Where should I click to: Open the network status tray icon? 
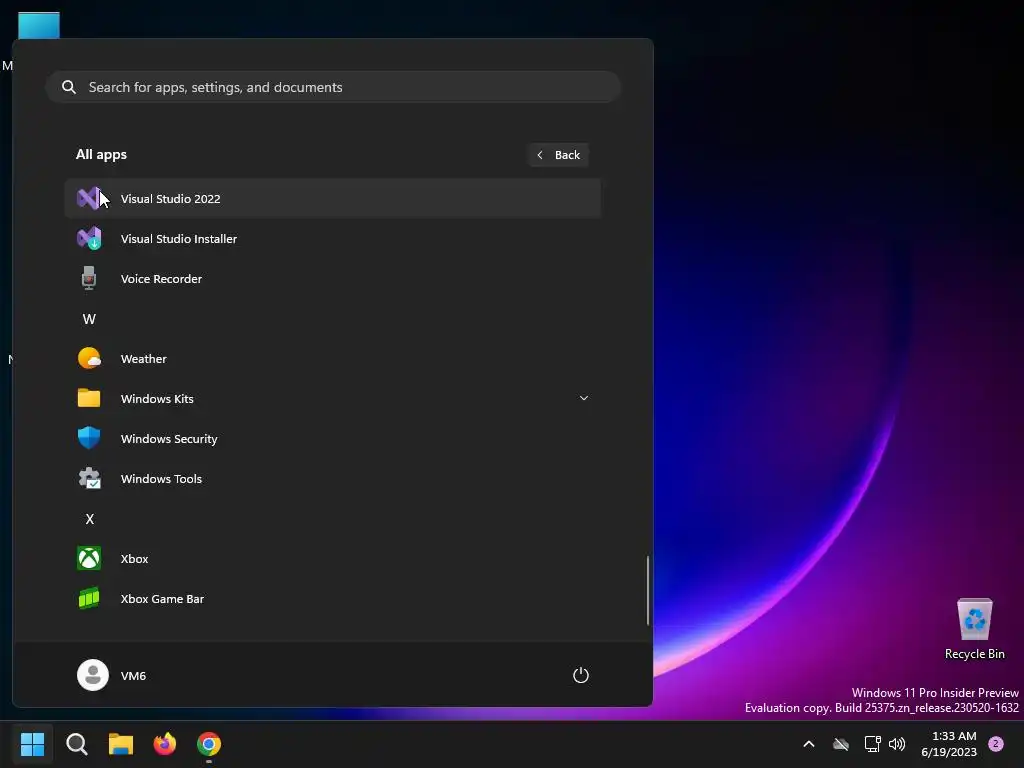[872, 744]
